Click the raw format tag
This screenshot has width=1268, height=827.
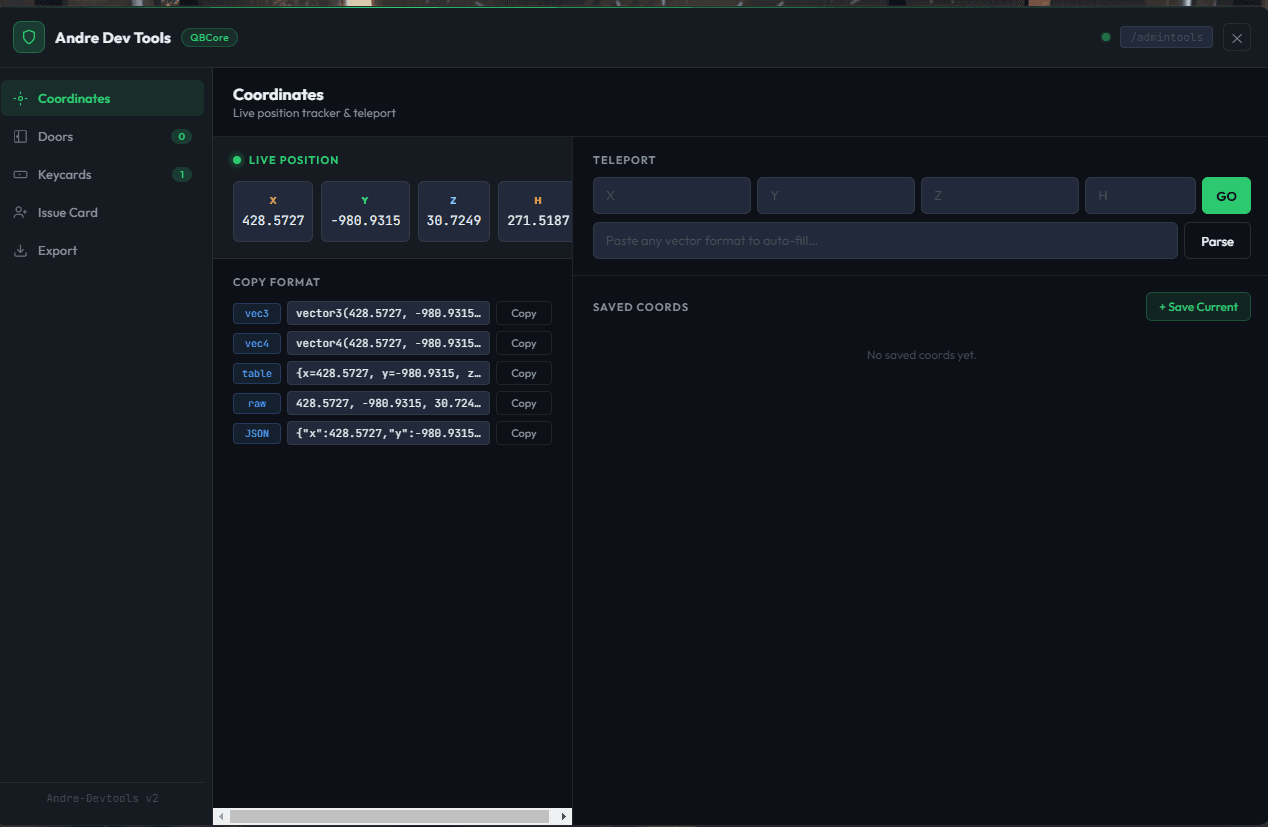pyautogui.click(x=257, y=403)
